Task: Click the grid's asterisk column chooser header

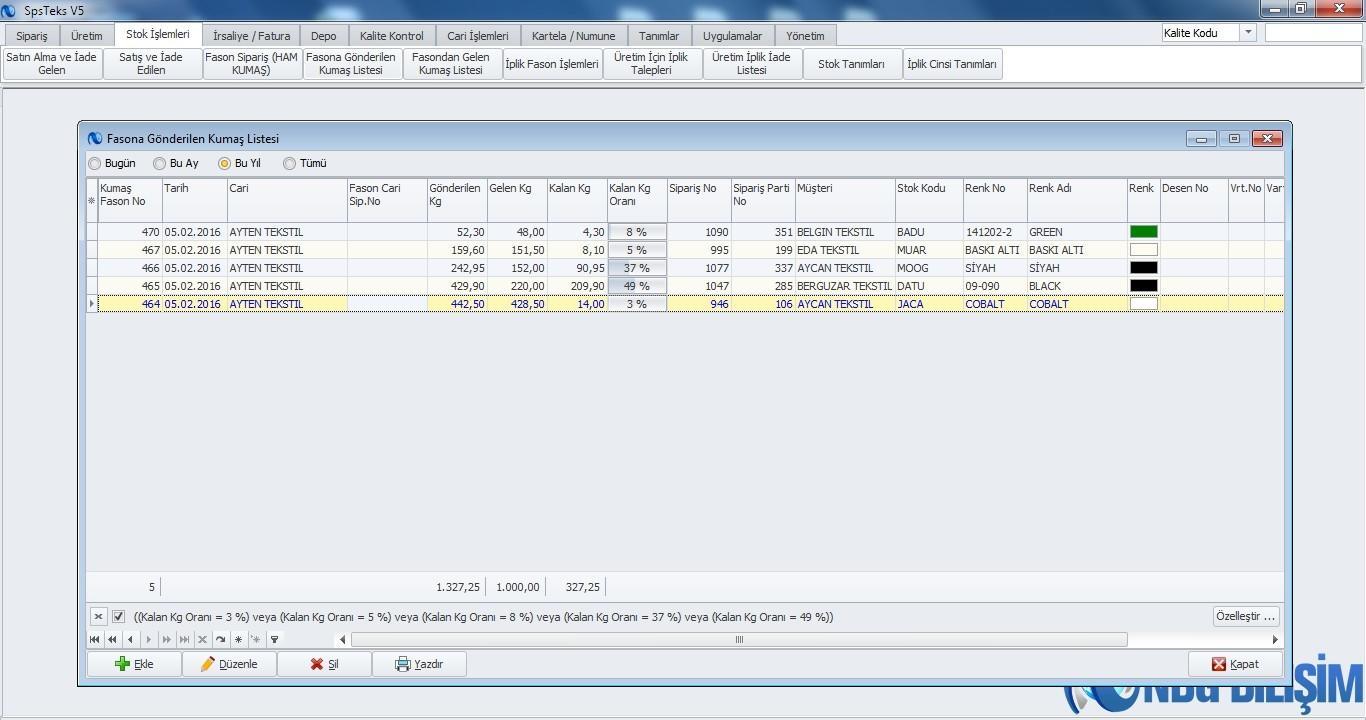Action: [x=92, y=200]
